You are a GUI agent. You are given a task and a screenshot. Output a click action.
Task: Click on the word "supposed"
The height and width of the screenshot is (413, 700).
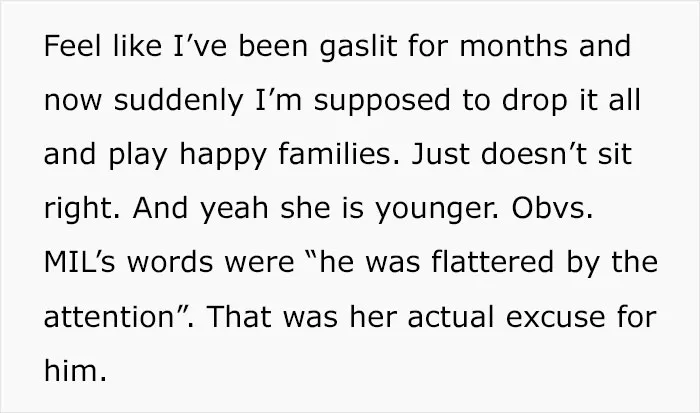click(x=382, y=101)
